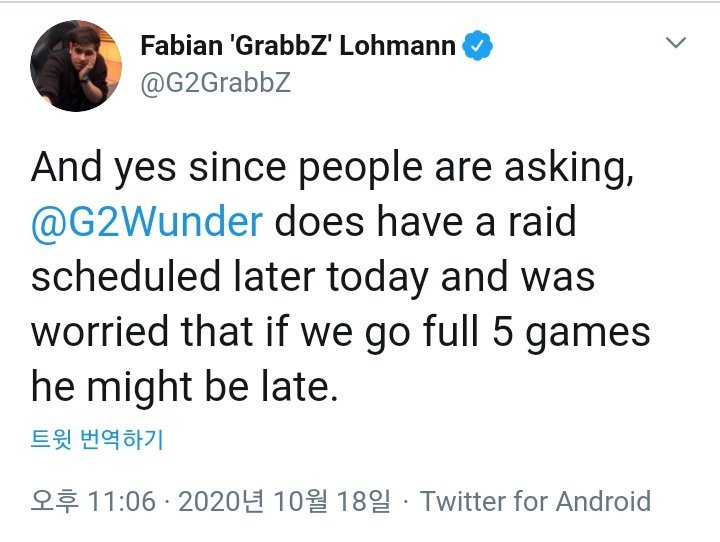Click the final line "he might be late."
The height and width of the screenshot is (542, 720).
pos(185,386)
